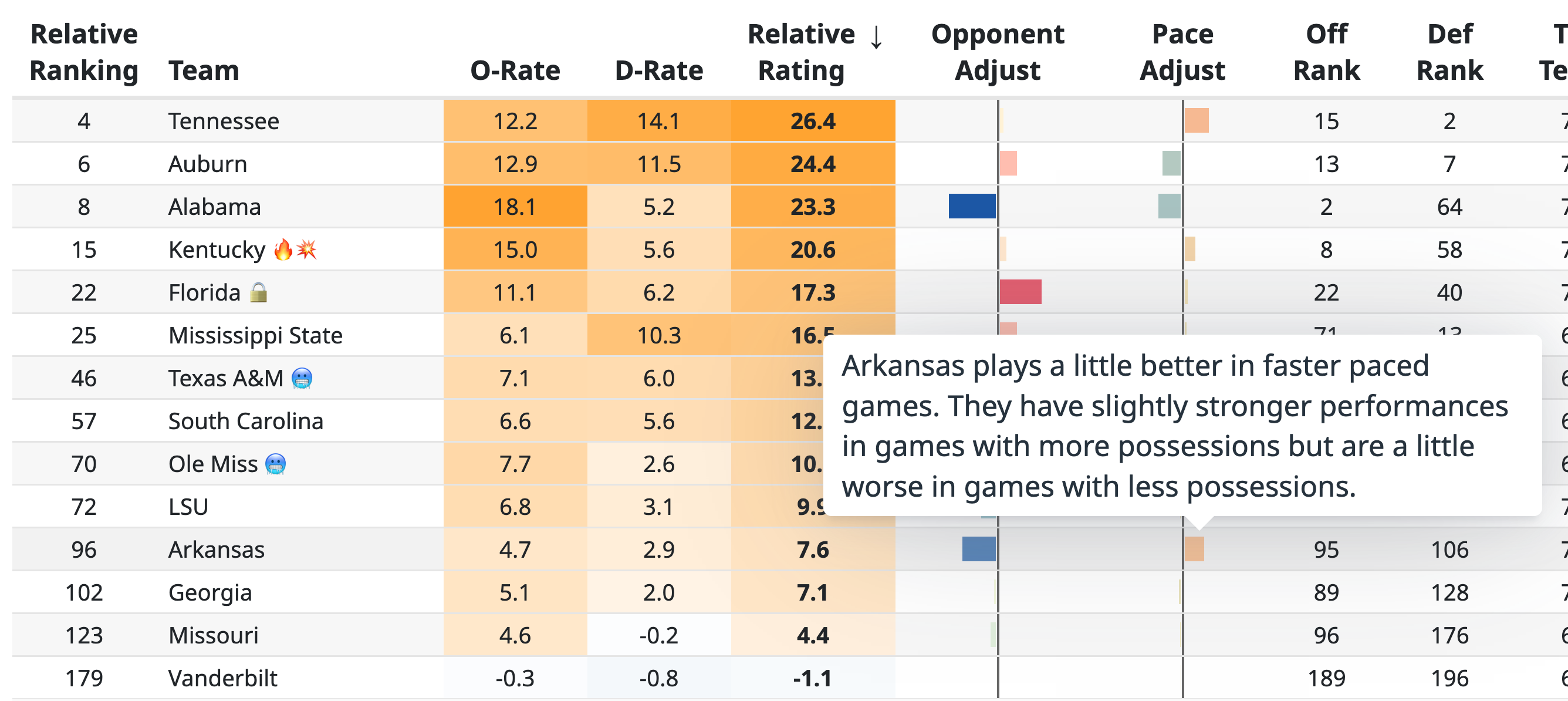Viewport: 1568px width, 701px height.
Task: Click the Relative Ranking header
Action: coord(83,52)
